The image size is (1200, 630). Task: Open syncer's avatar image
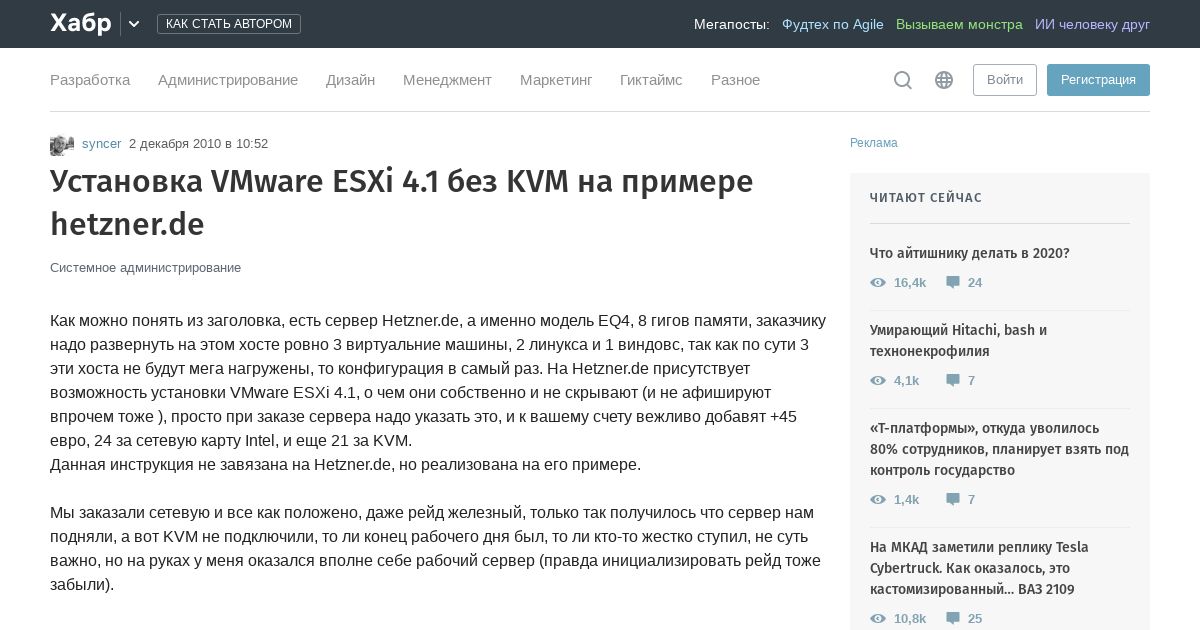point(62,145)
